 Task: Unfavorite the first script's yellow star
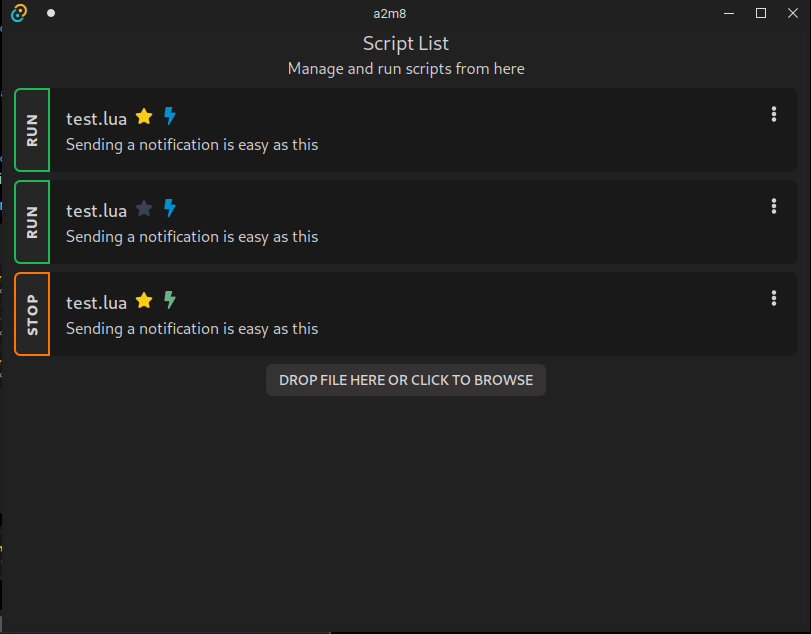pyautogui.click(x=144, y=117)
